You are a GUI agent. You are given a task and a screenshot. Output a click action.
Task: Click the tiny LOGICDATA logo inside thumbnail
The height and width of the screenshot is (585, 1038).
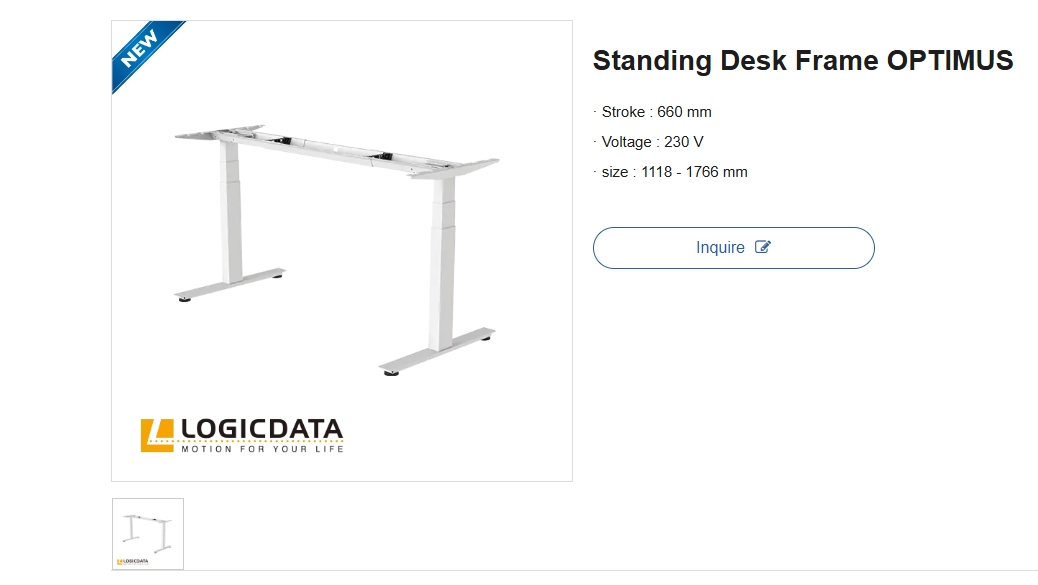[x=132, y=561]
